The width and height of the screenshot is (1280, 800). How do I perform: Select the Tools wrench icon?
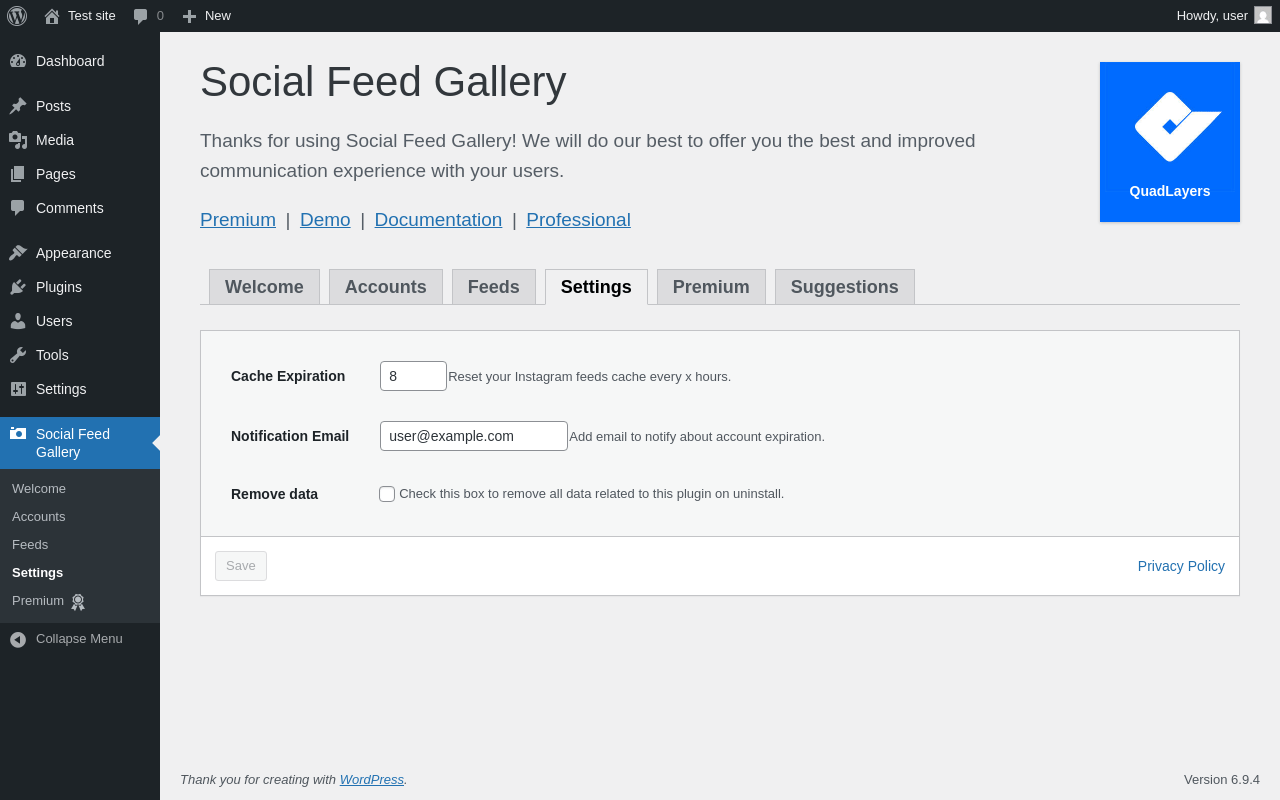coord(18,355)
